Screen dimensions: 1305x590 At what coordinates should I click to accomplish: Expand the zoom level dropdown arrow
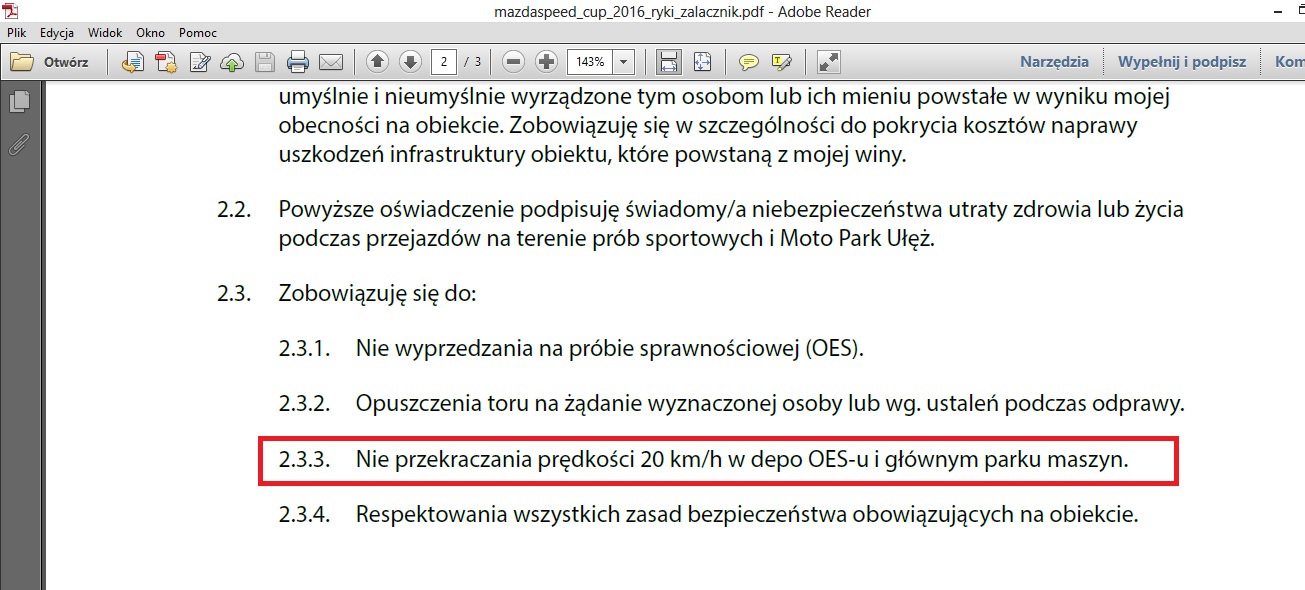624,62
